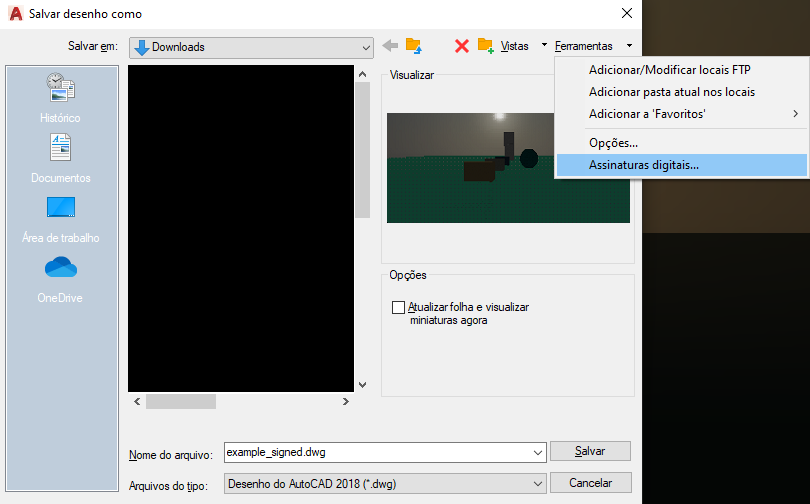Select the OneDrive location icon
Screen dimensions: 810x504
click(60, 277)
